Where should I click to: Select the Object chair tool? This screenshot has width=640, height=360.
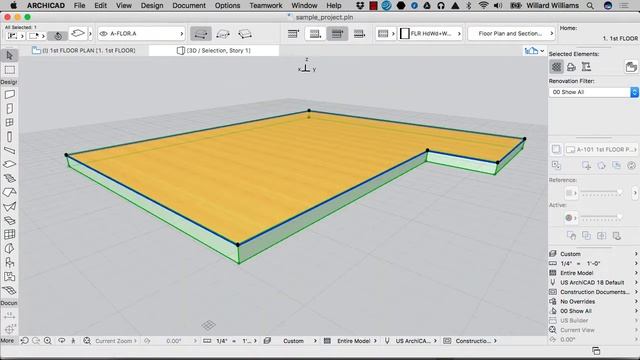[9, 262]
